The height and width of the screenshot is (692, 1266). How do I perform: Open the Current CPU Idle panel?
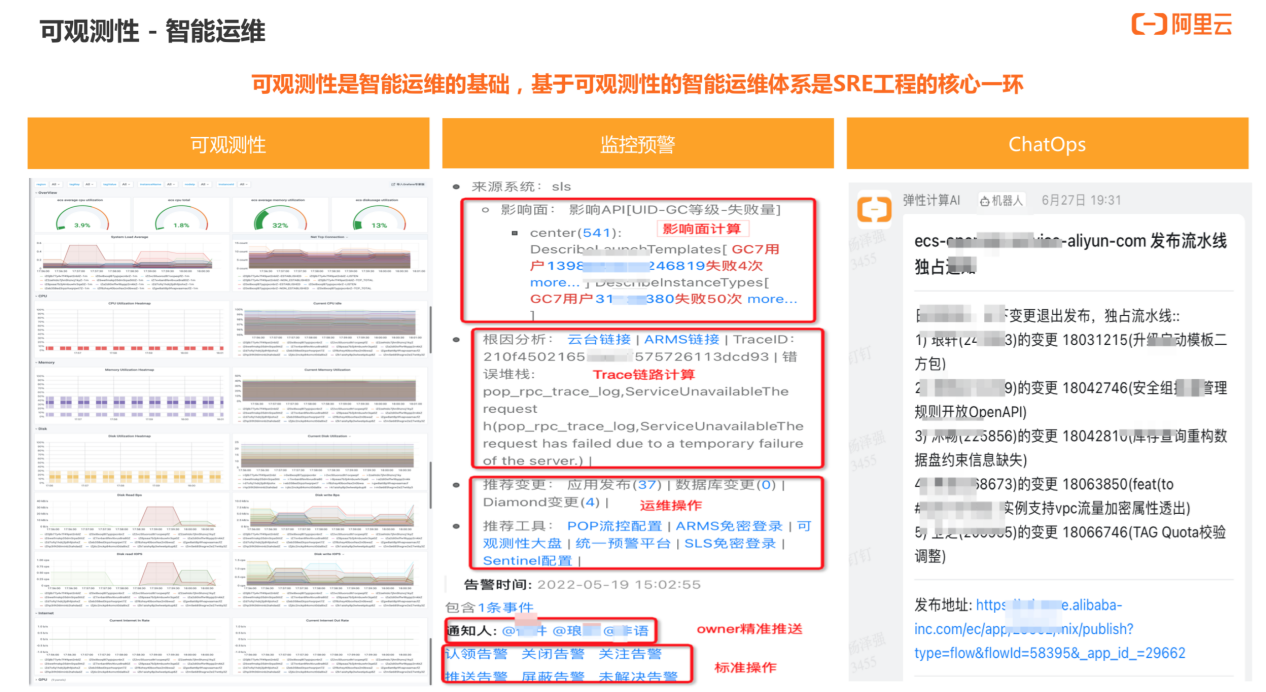pos(330,329)
